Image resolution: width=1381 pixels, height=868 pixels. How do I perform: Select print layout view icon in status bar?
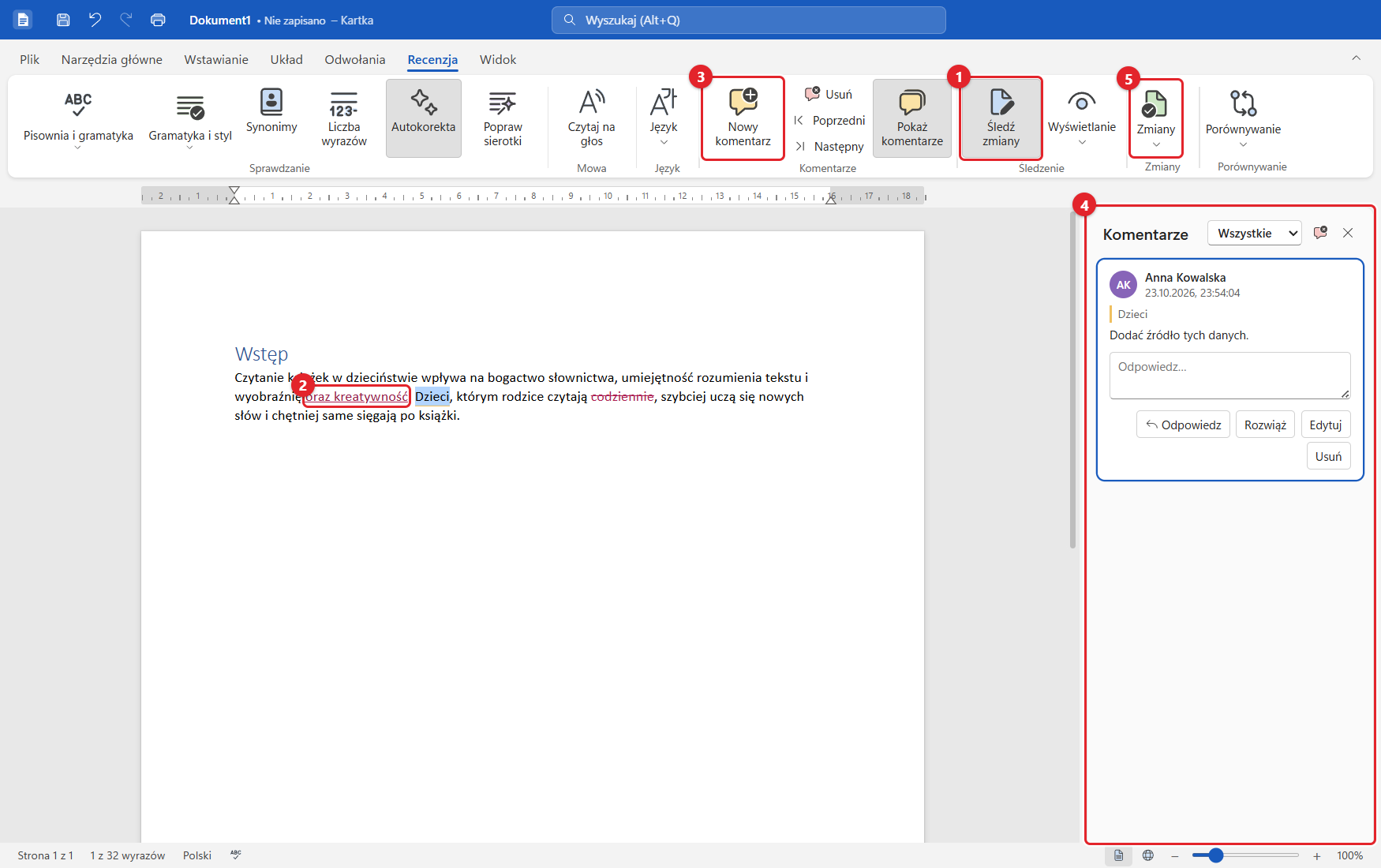point(1118,855)
